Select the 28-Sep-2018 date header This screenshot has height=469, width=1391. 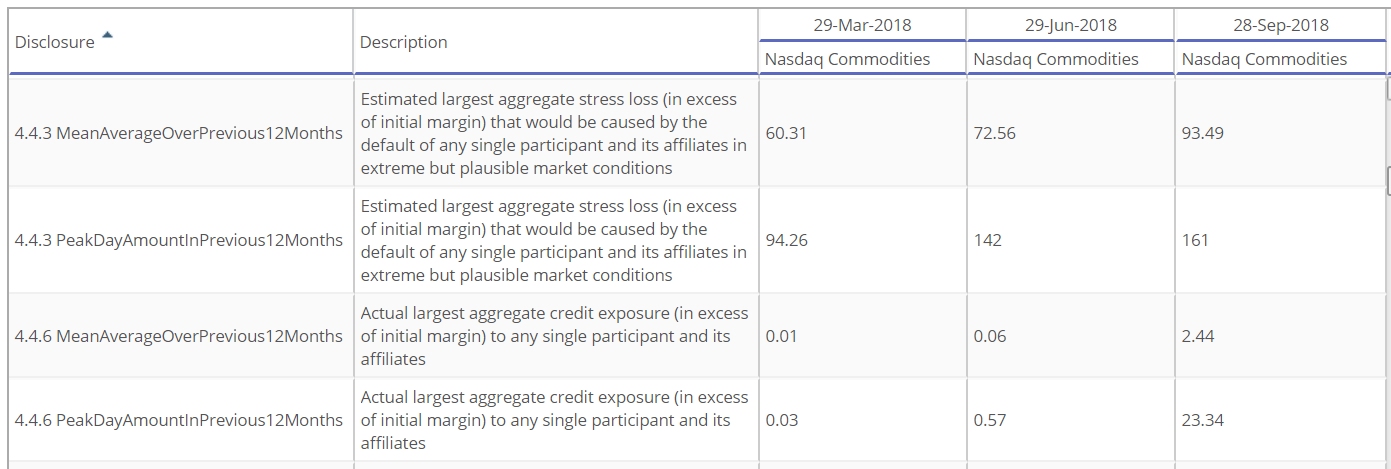point(1280,25)
